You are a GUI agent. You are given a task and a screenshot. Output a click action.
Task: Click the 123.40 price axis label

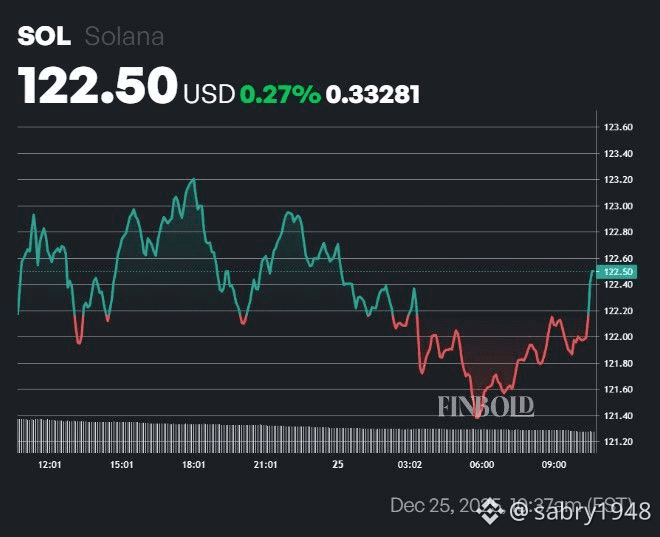click(618, 154)
